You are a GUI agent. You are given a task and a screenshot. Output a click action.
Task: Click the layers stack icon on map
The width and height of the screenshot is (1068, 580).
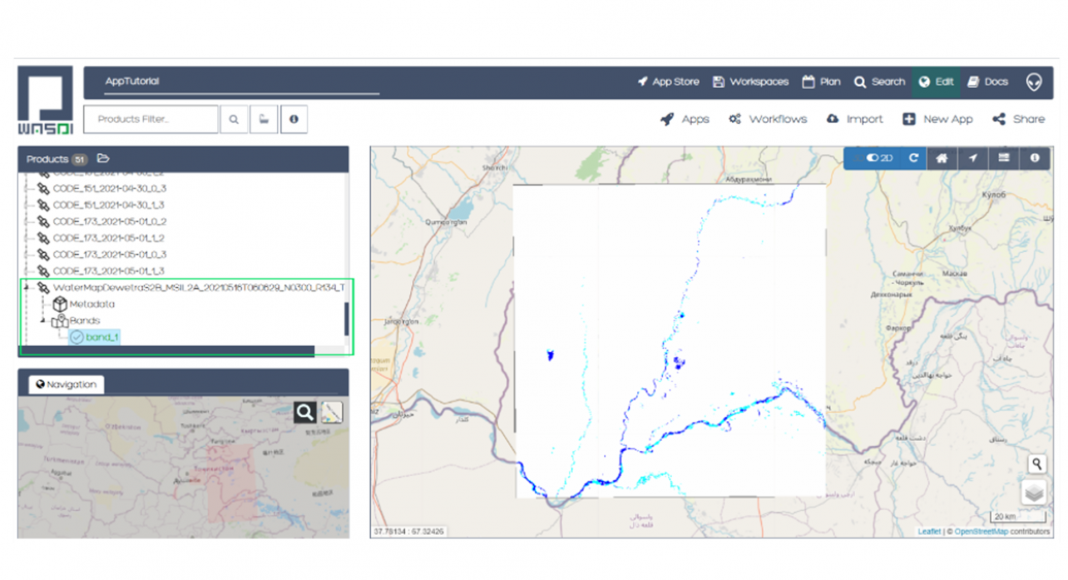click(1034, 493)
